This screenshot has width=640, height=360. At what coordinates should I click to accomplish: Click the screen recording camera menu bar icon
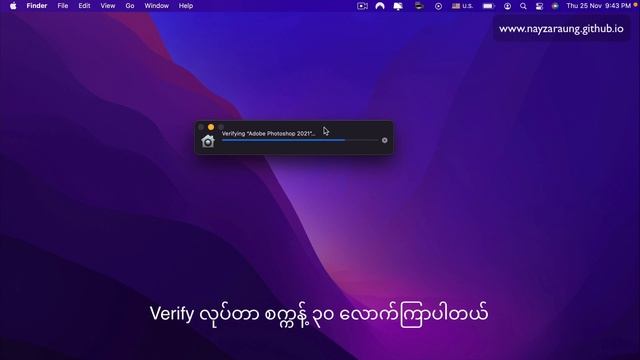(362, 6)
